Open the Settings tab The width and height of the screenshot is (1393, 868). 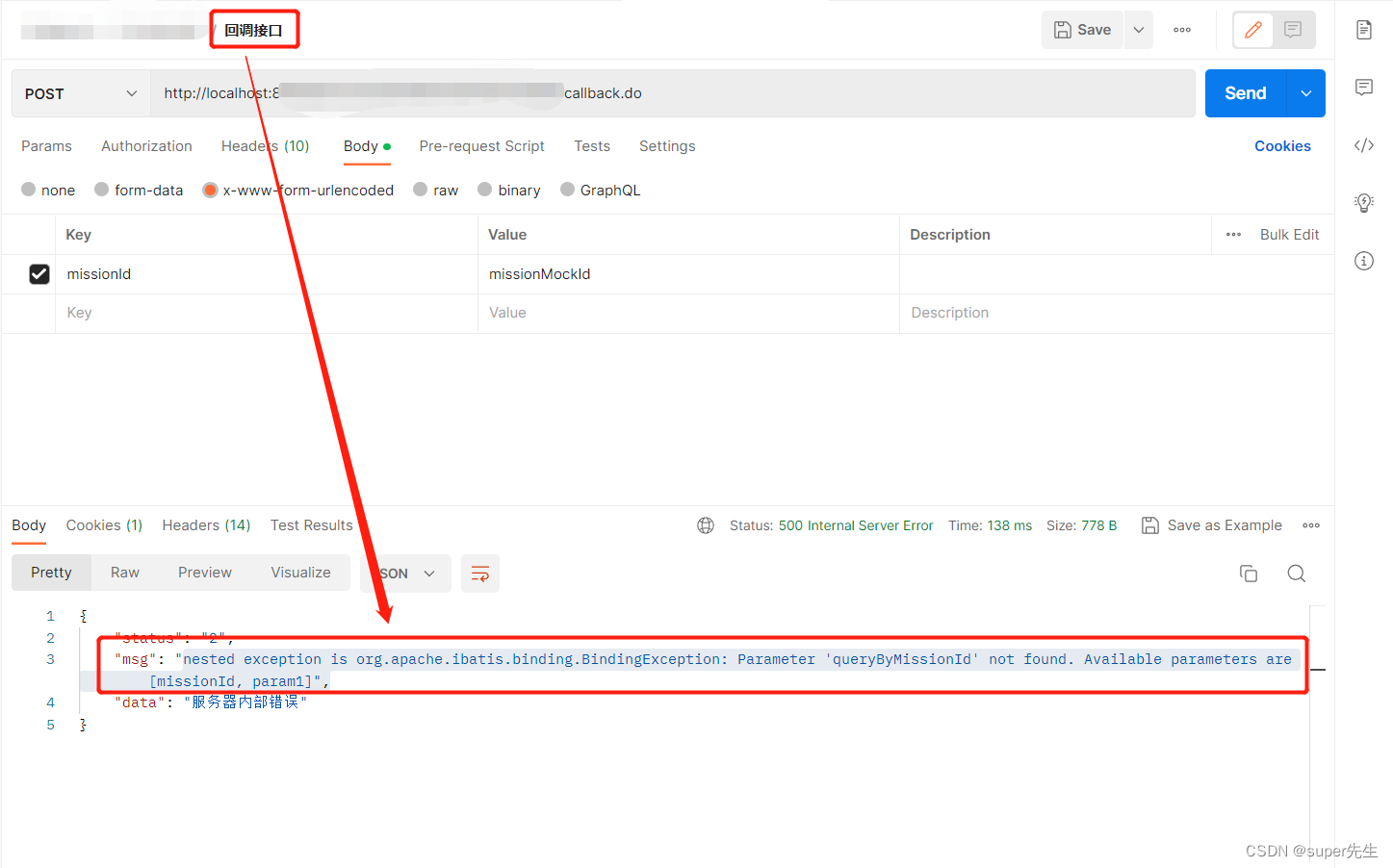pos(667,146)
